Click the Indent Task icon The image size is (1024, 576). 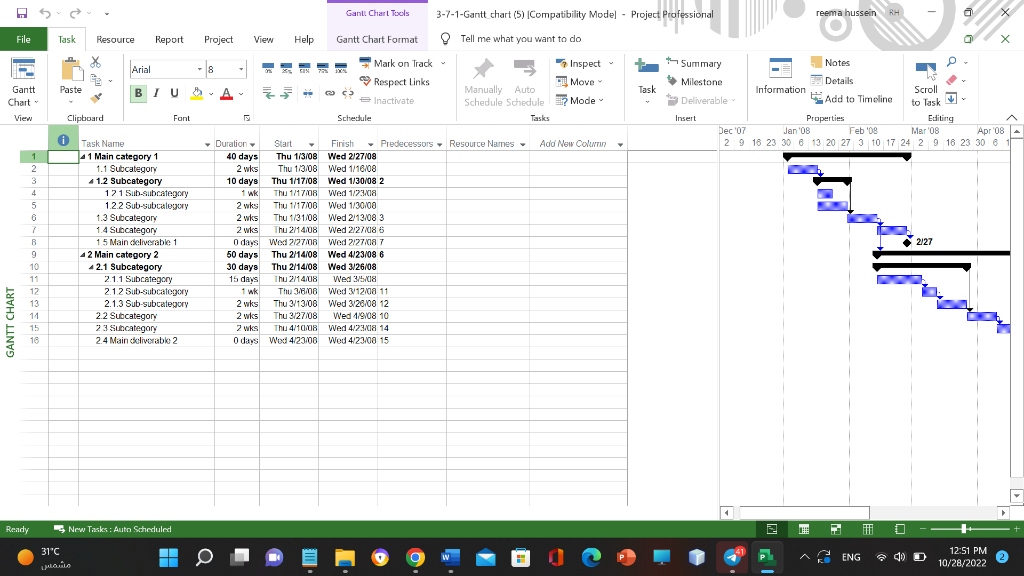(286, 93)
